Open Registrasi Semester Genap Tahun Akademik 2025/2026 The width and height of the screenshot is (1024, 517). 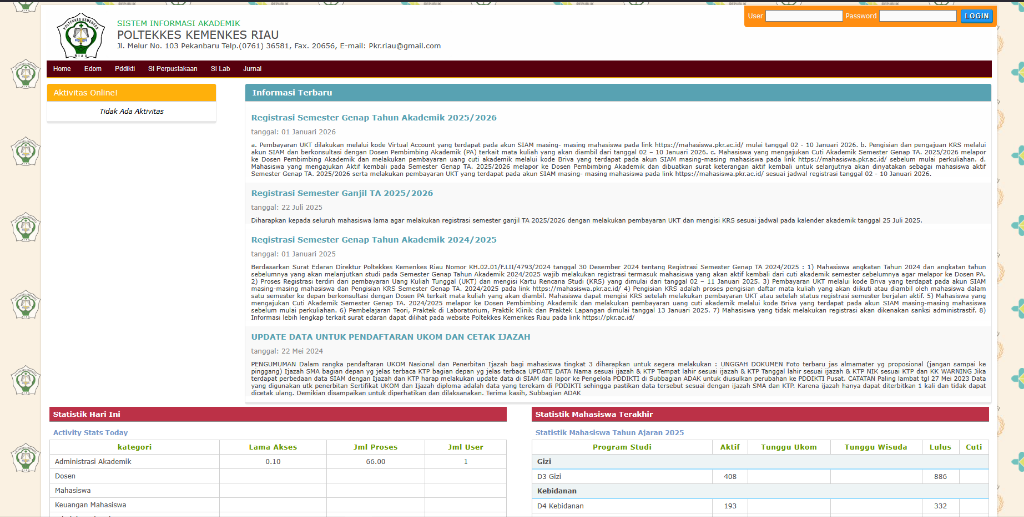[x=374, y=118]
